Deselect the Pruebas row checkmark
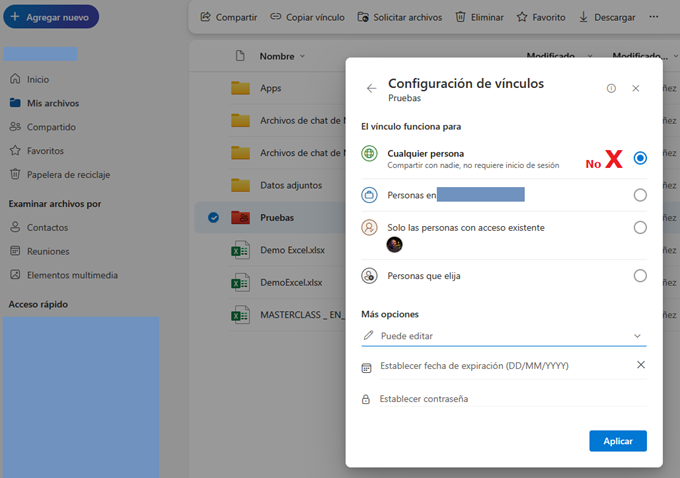680x478 pixels. point(213,217)
